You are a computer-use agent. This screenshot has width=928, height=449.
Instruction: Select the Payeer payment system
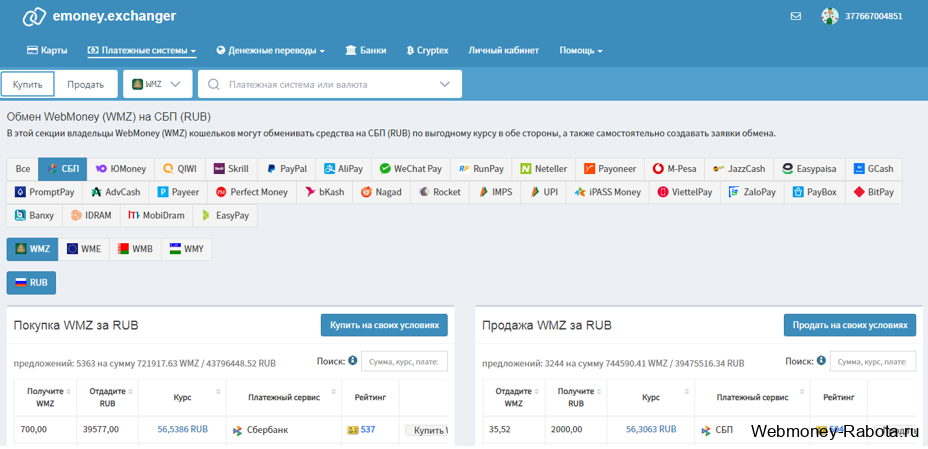tap(178, 192)
